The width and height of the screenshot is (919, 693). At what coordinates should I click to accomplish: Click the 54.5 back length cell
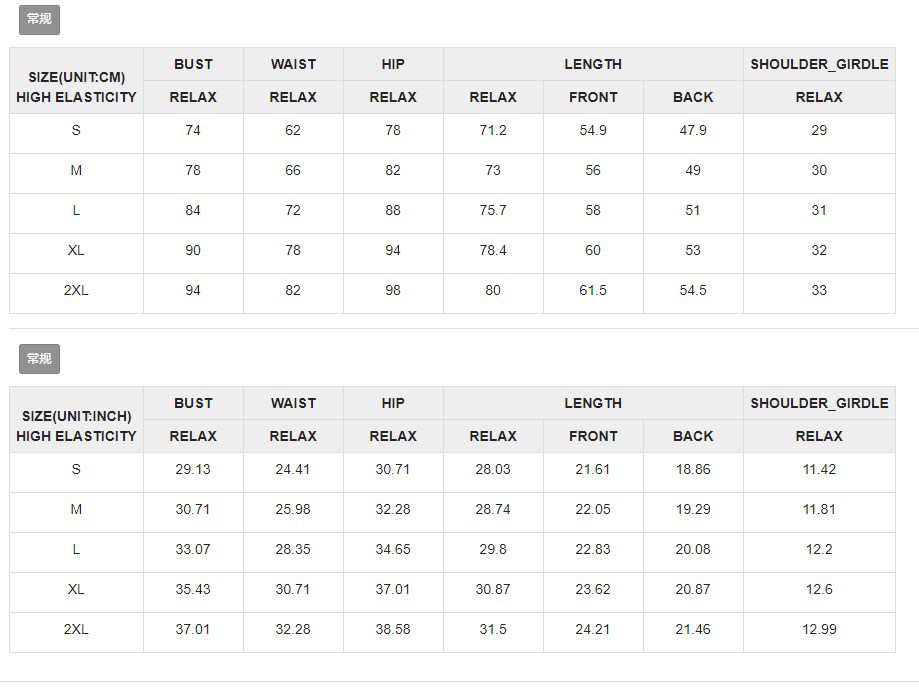pyautogui.click(x=693, y=290)
